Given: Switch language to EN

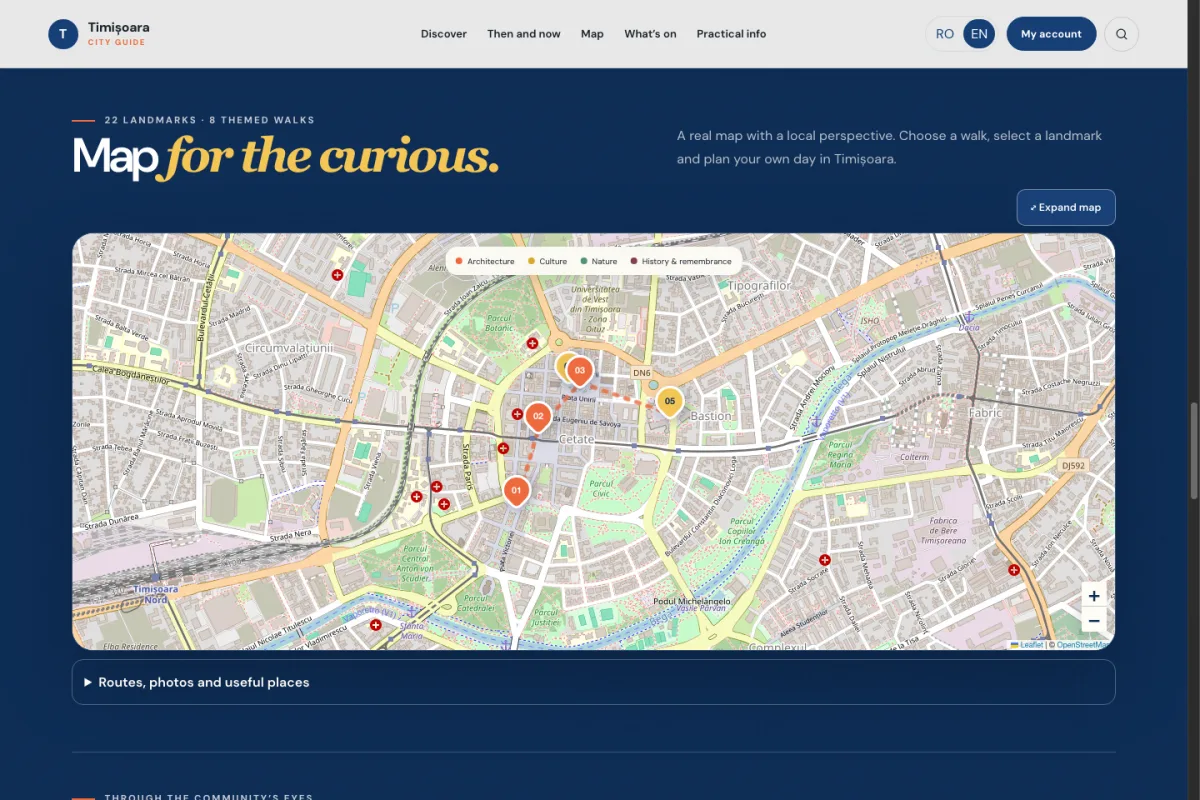Looking at the screenshot, I should [979, 34].
